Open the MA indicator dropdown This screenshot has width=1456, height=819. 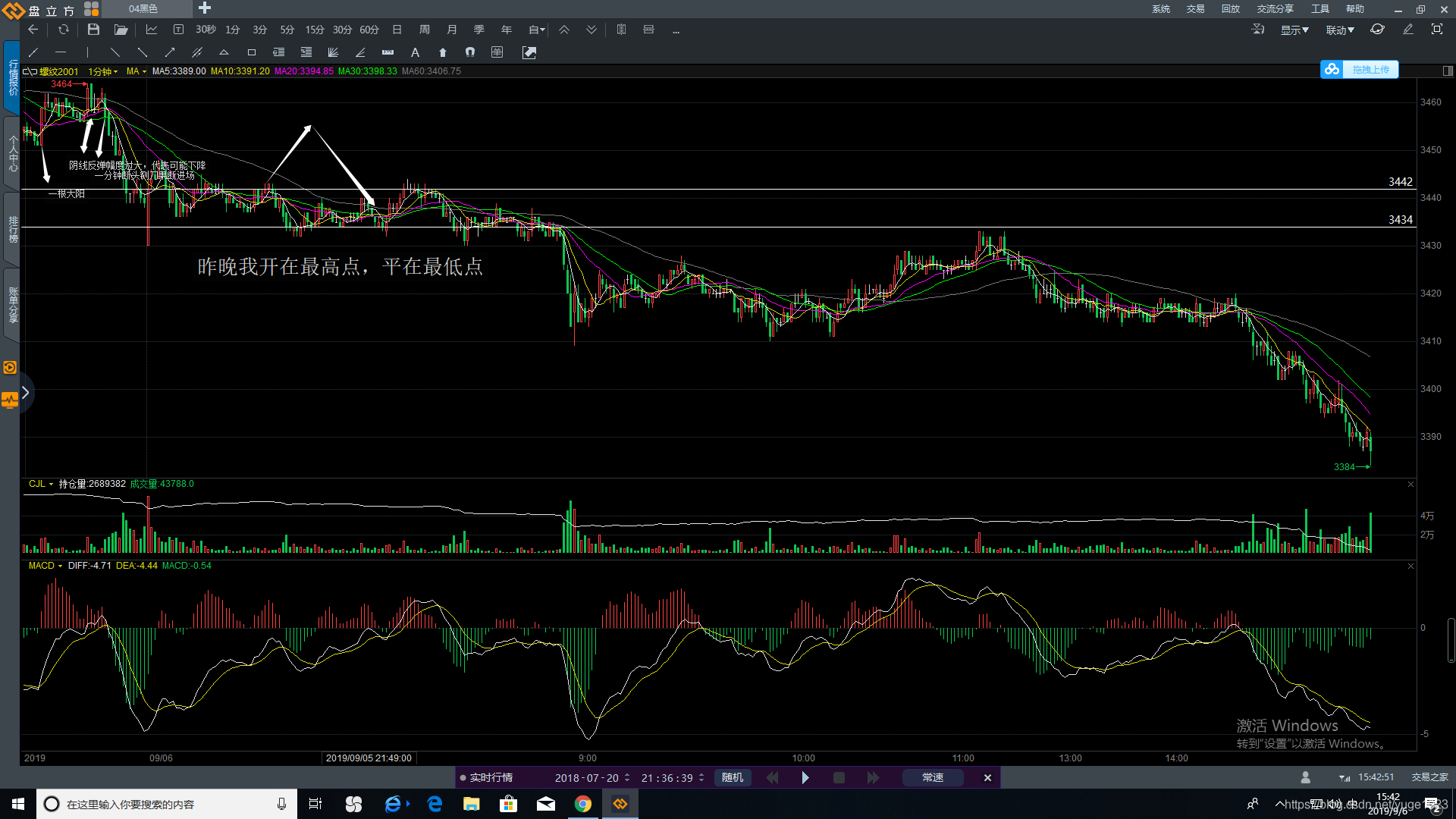pyautogui.click(x=136, y=71)
